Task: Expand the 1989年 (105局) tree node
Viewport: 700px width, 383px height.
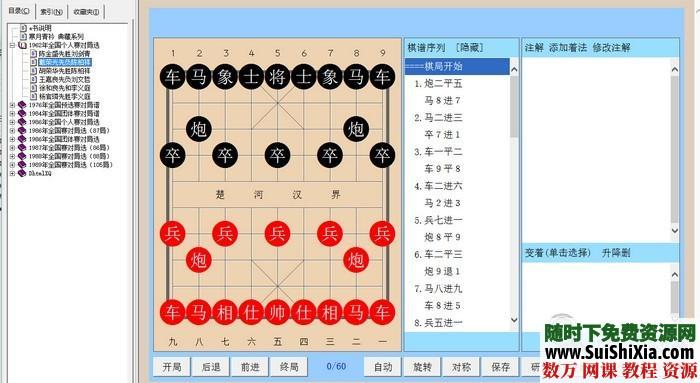Action: (12, 165)
